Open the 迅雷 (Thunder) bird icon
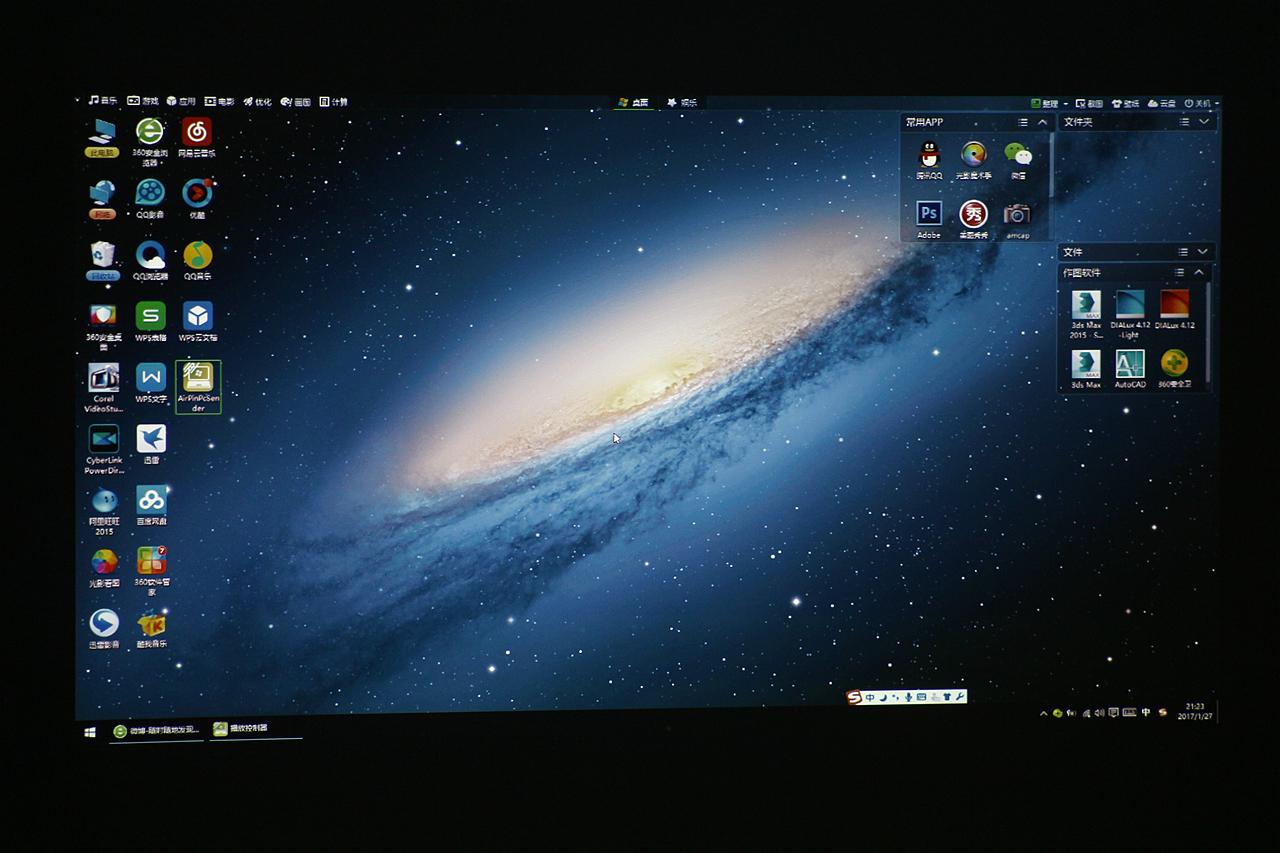Viewport: 1280px width, 853px height. 151,445
